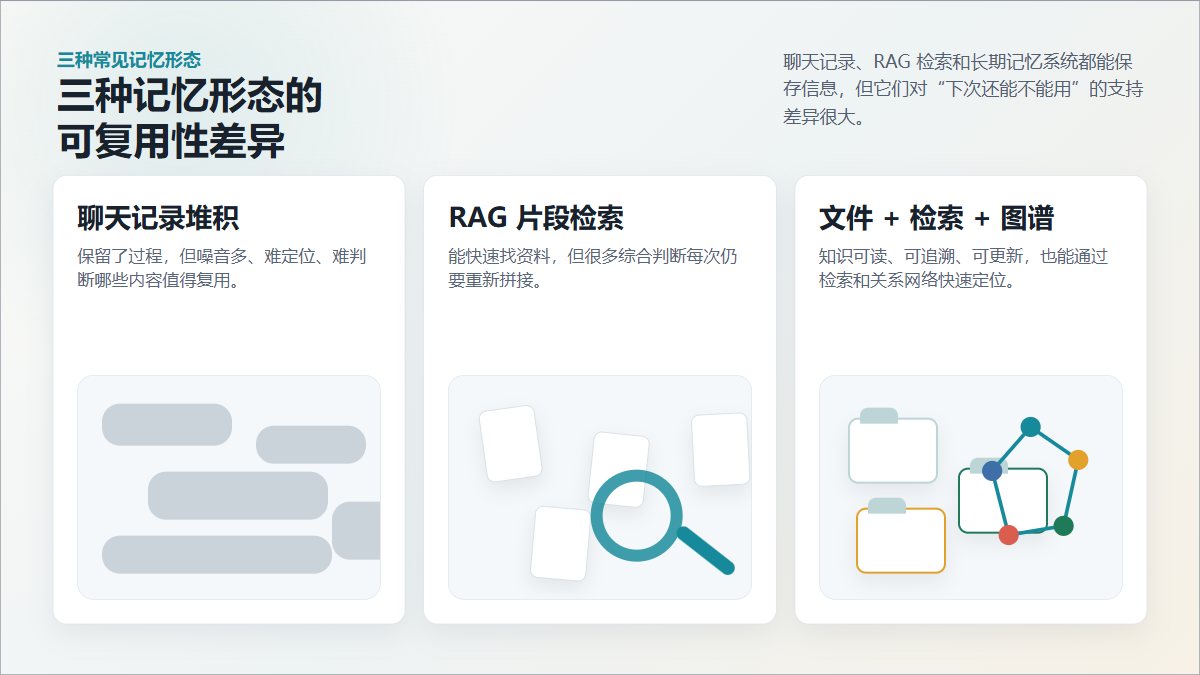Click the red graph node
The width and height of the screenshot is (1200, 675).
(1008, 535)
